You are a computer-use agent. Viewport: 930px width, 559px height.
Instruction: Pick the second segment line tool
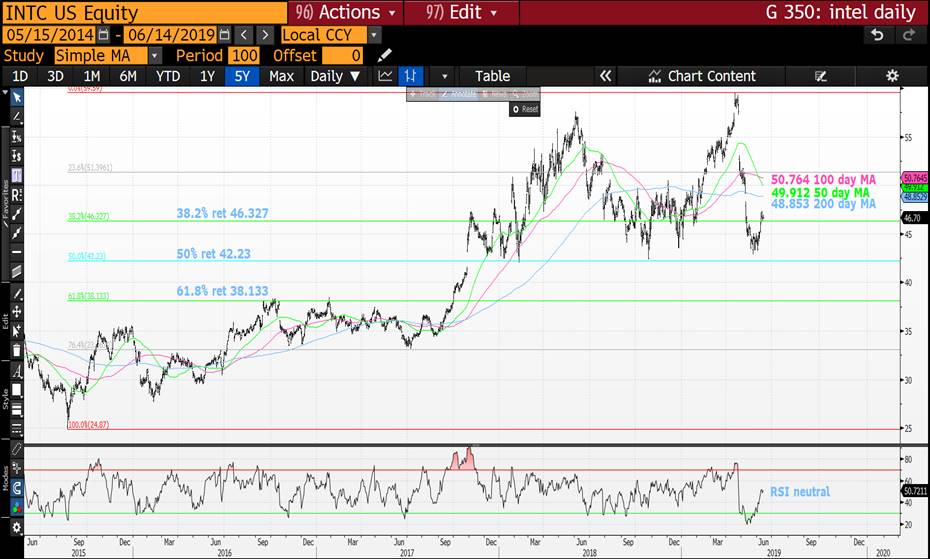(17, 233)
